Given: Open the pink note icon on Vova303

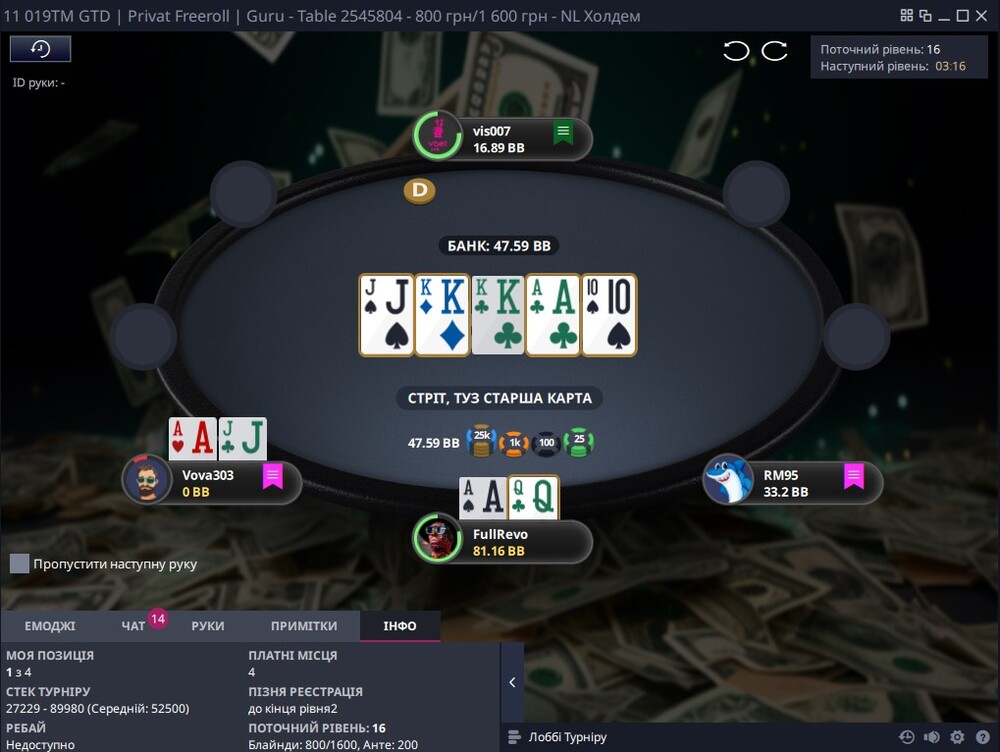Looking at the screenshot, I should (272, 476).
